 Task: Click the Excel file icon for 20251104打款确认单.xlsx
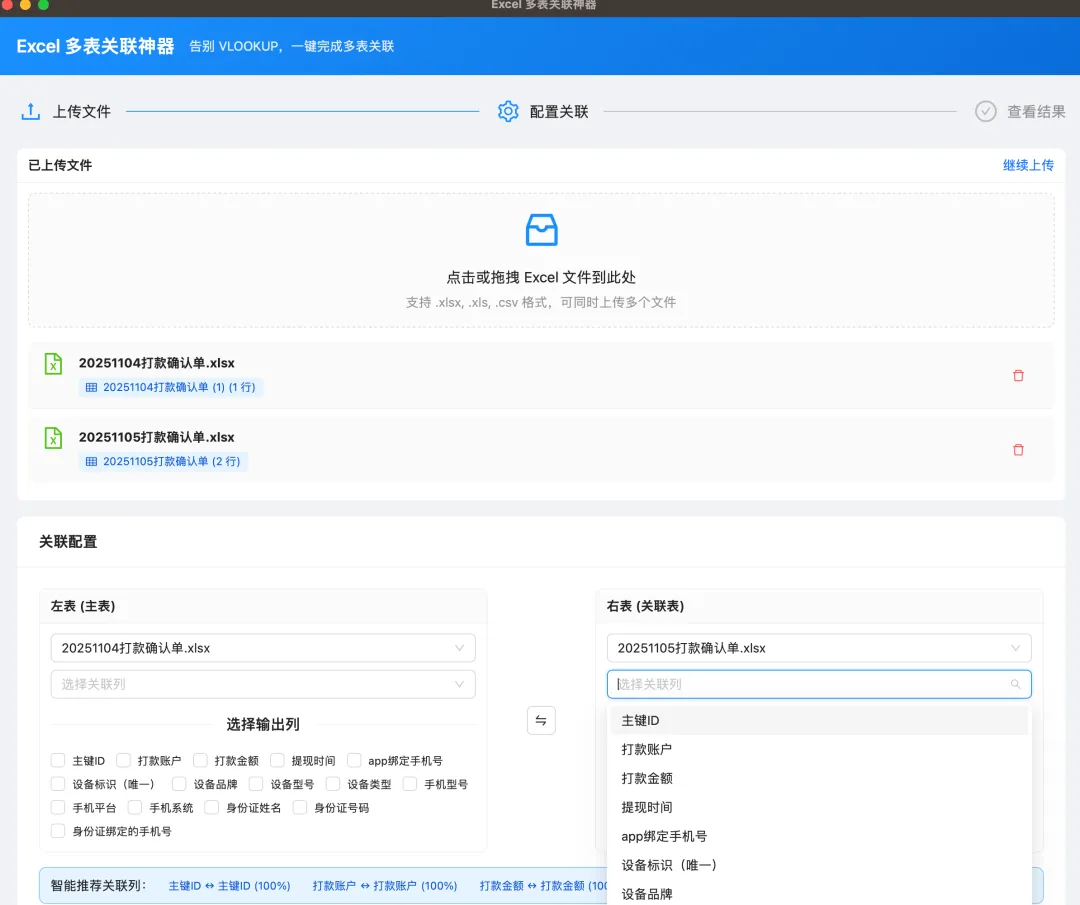click(53, 364)
